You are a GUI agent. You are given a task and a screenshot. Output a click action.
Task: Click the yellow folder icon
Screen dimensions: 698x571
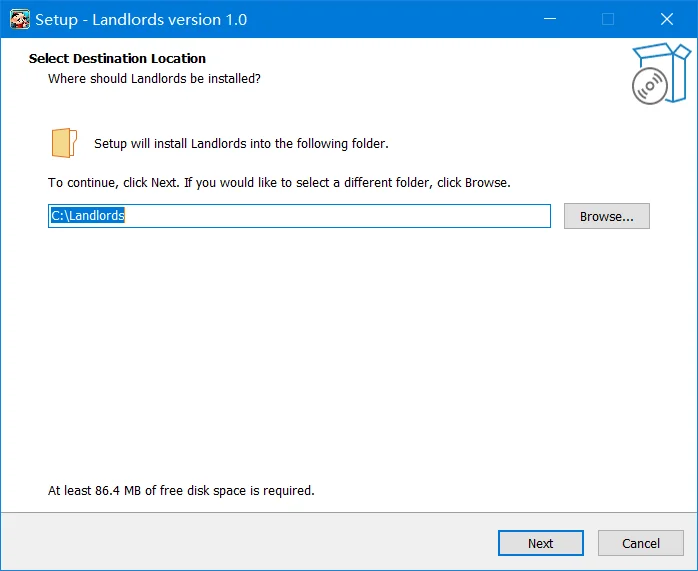pos(65,143)
